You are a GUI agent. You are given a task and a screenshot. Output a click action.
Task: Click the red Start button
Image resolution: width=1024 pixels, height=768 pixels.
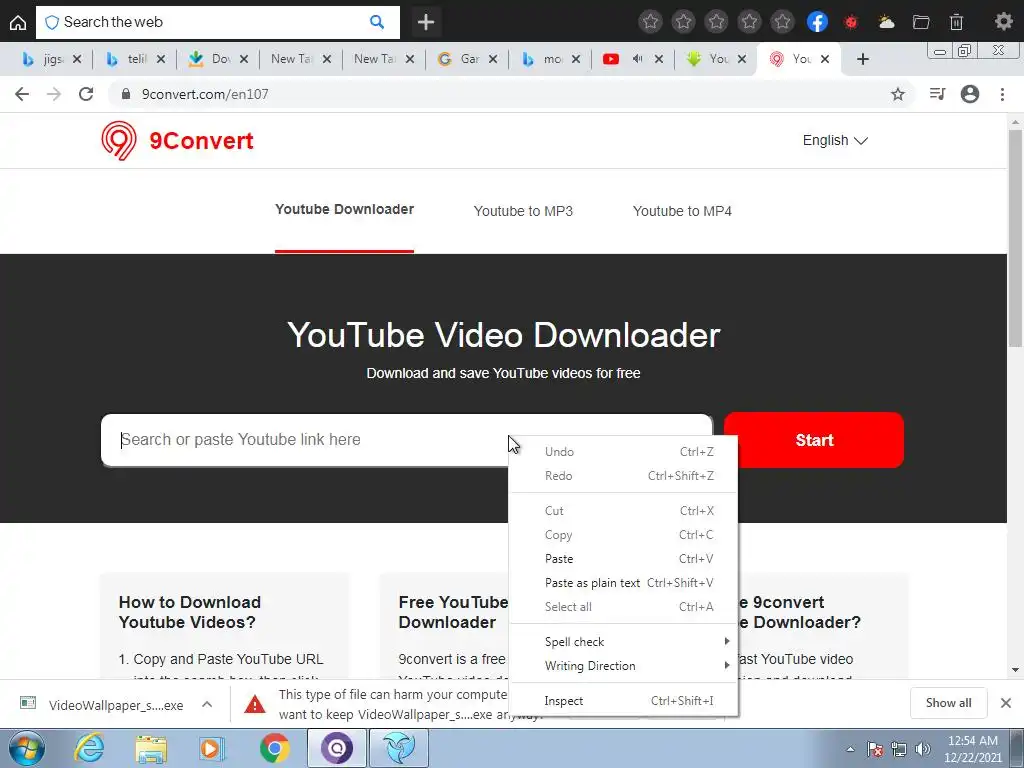click(x=814, y=440)
